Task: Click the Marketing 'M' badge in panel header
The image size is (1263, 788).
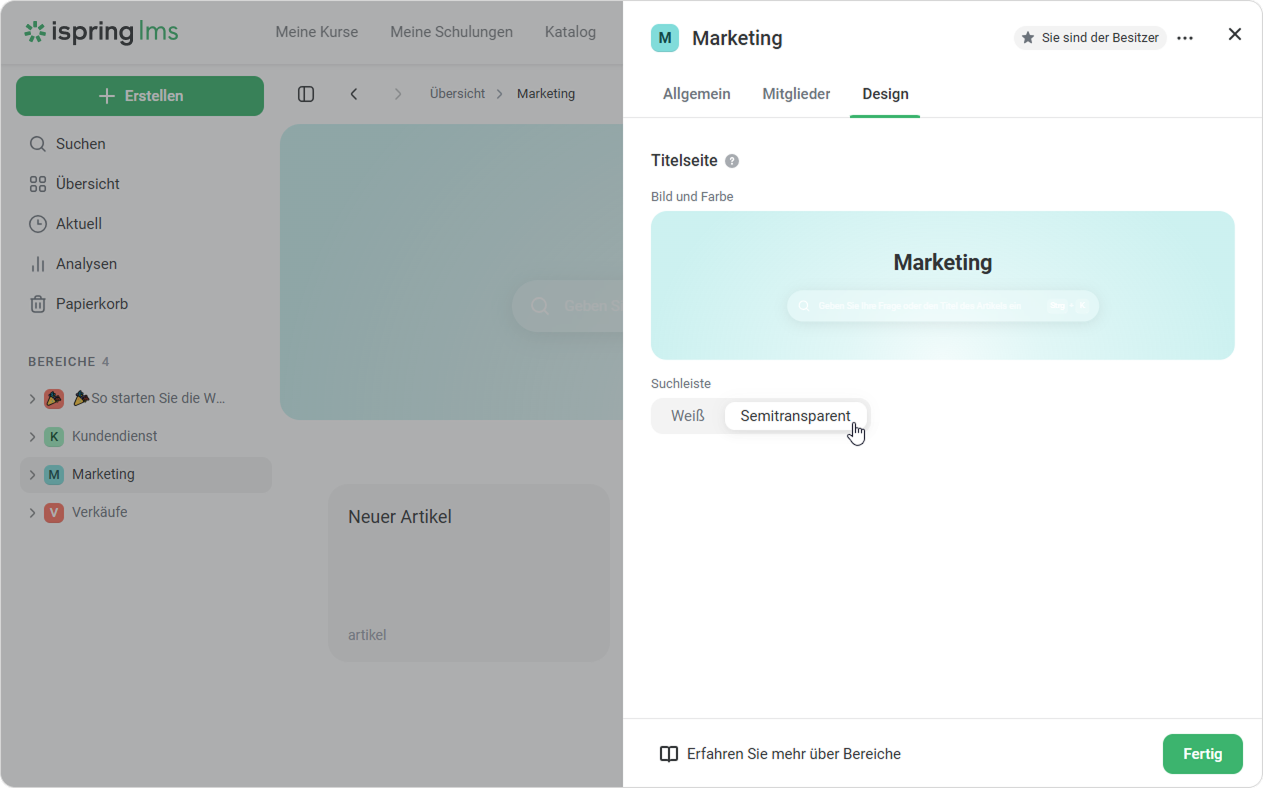Action: (665, 38)
